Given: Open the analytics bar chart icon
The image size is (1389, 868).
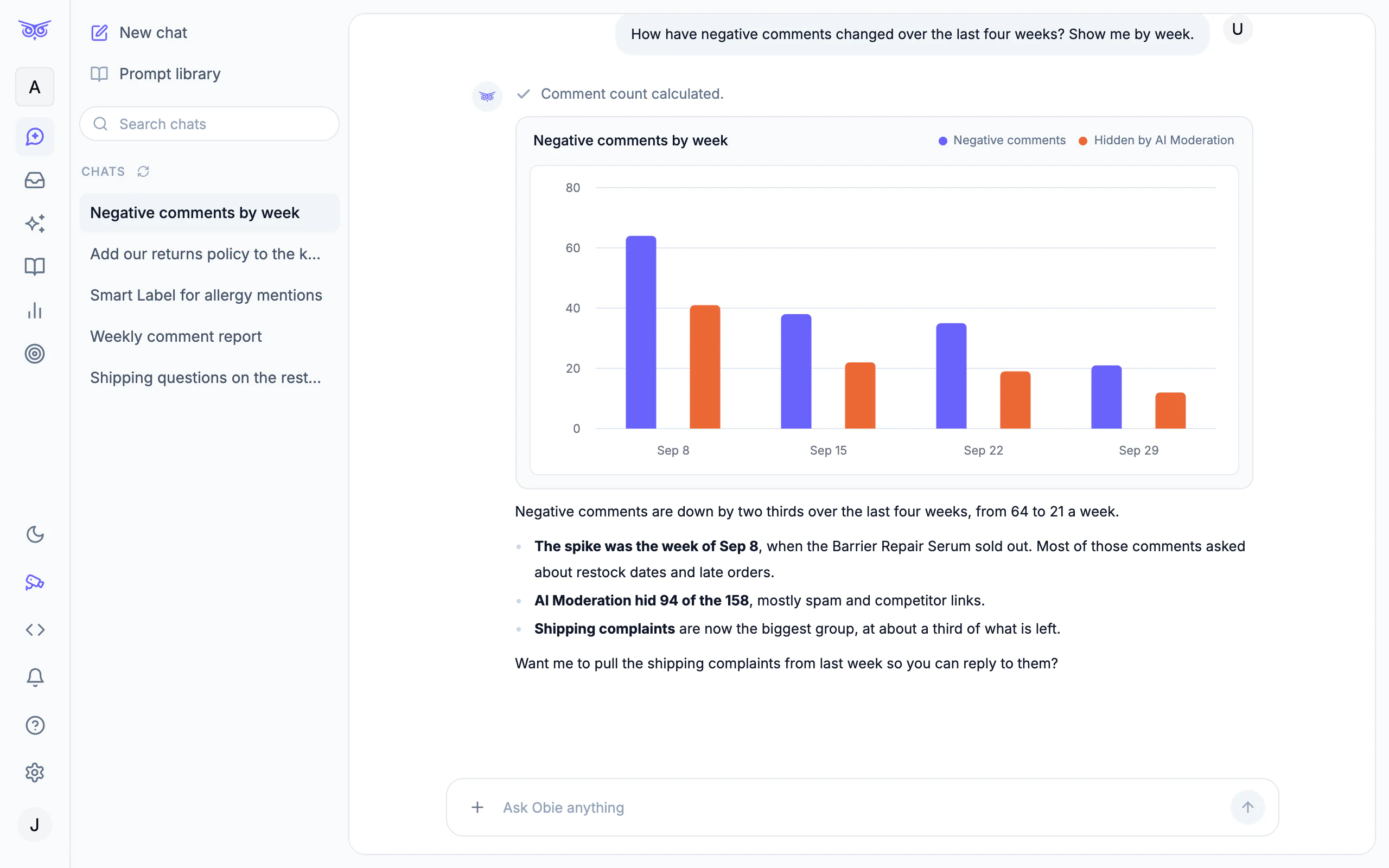Looking at the screenshot, I should (x=34, y=310).
